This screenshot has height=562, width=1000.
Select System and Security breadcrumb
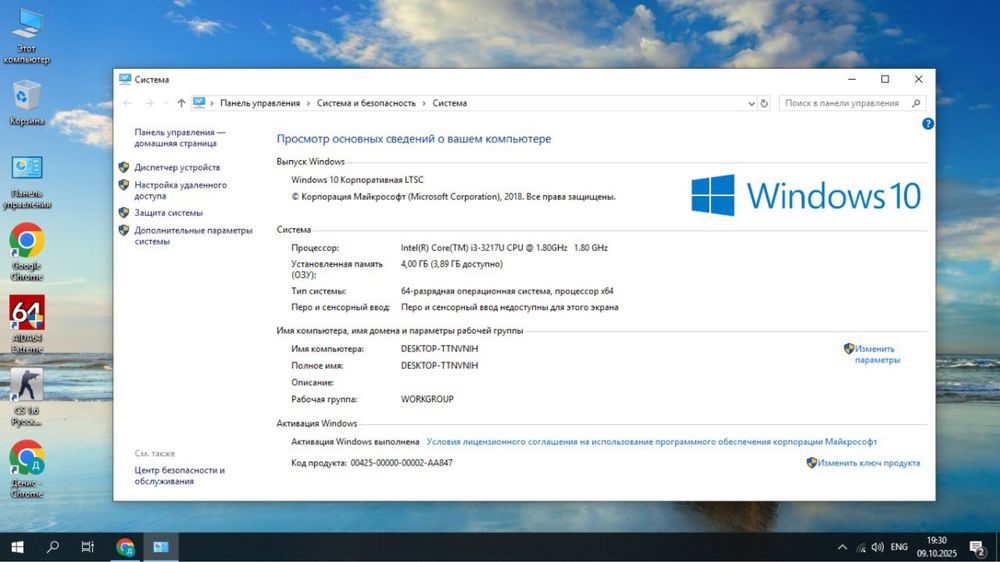point(366,103)
